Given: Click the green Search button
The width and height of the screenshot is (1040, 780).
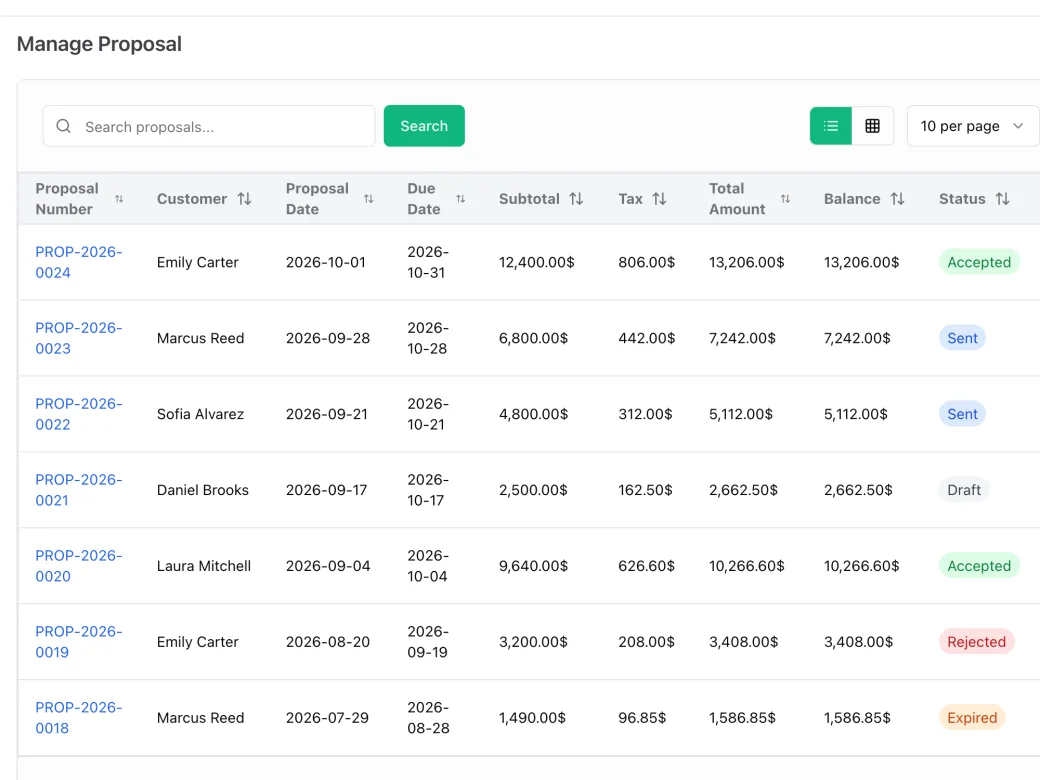Looking at the screenshot, I should [424, 126].
